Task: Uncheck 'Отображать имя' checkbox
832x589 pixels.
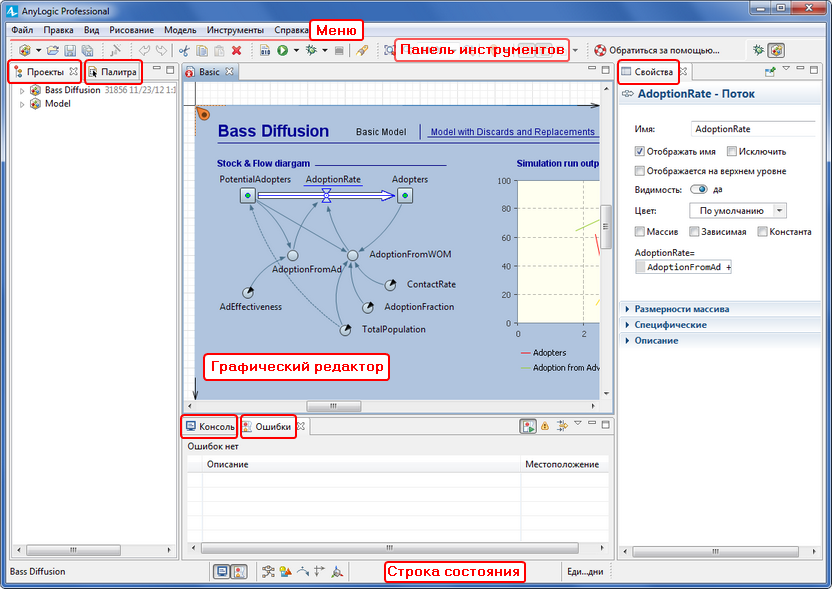Action: 639,151
